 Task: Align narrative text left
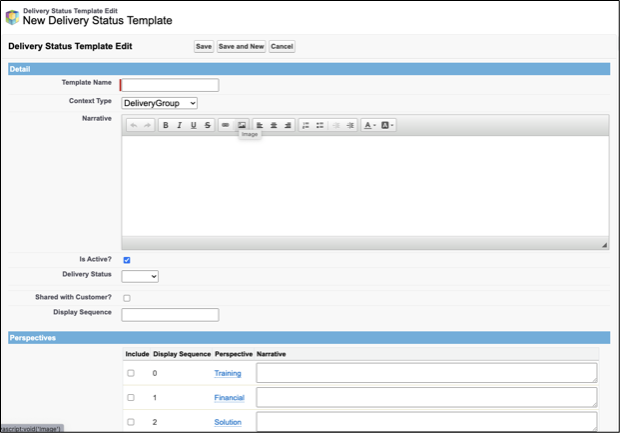[x=259, y=125]
